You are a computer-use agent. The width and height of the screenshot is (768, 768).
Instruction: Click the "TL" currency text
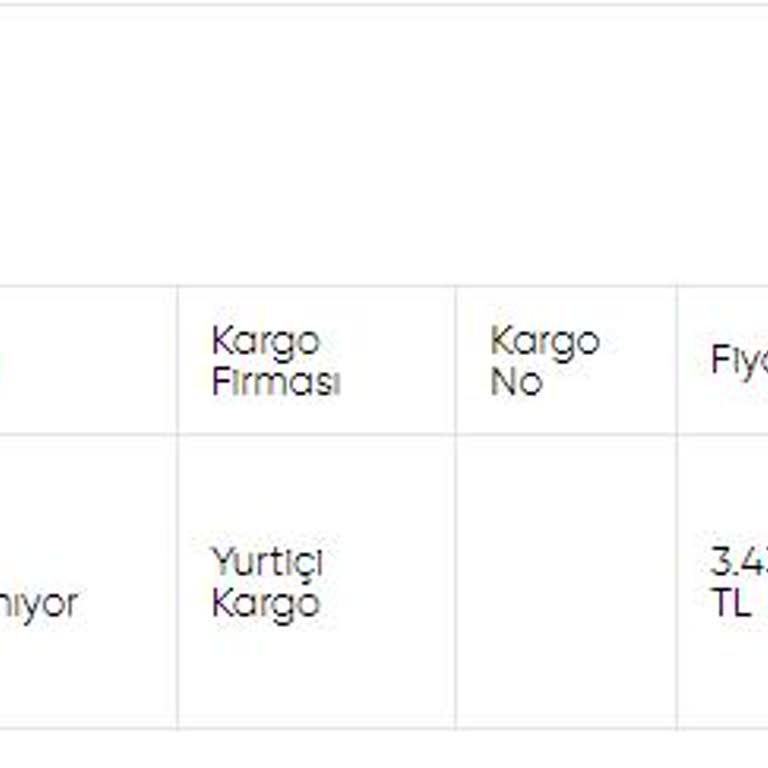pyautogui.click(x=730, y=603)
